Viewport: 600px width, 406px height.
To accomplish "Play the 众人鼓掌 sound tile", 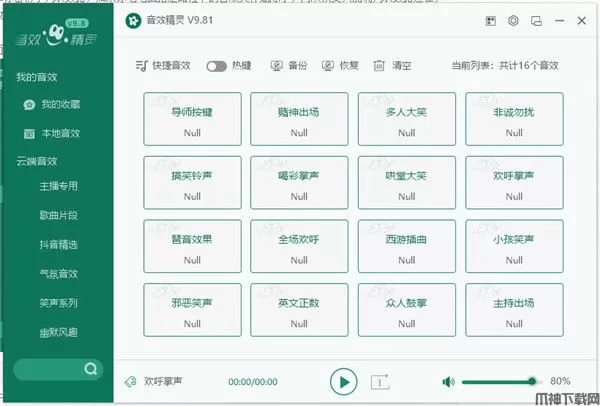I will tap(407, 310).
